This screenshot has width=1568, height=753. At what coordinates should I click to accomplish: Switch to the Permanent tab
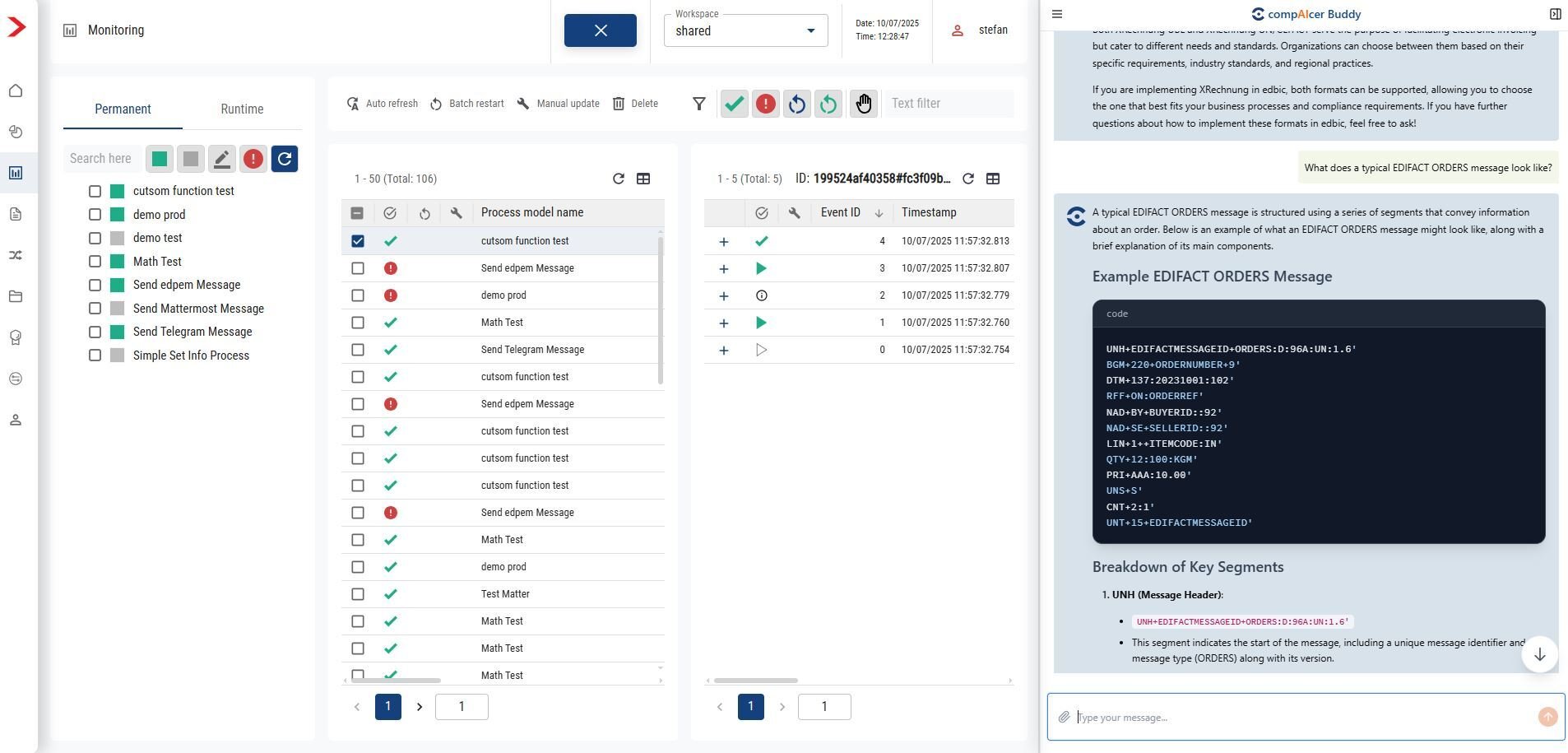[123, 109]
